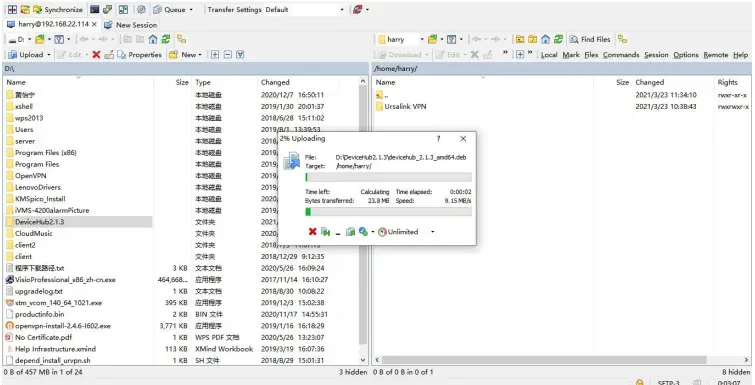
Task: Click the remote file filter icon
Action: tap(451, 39)
